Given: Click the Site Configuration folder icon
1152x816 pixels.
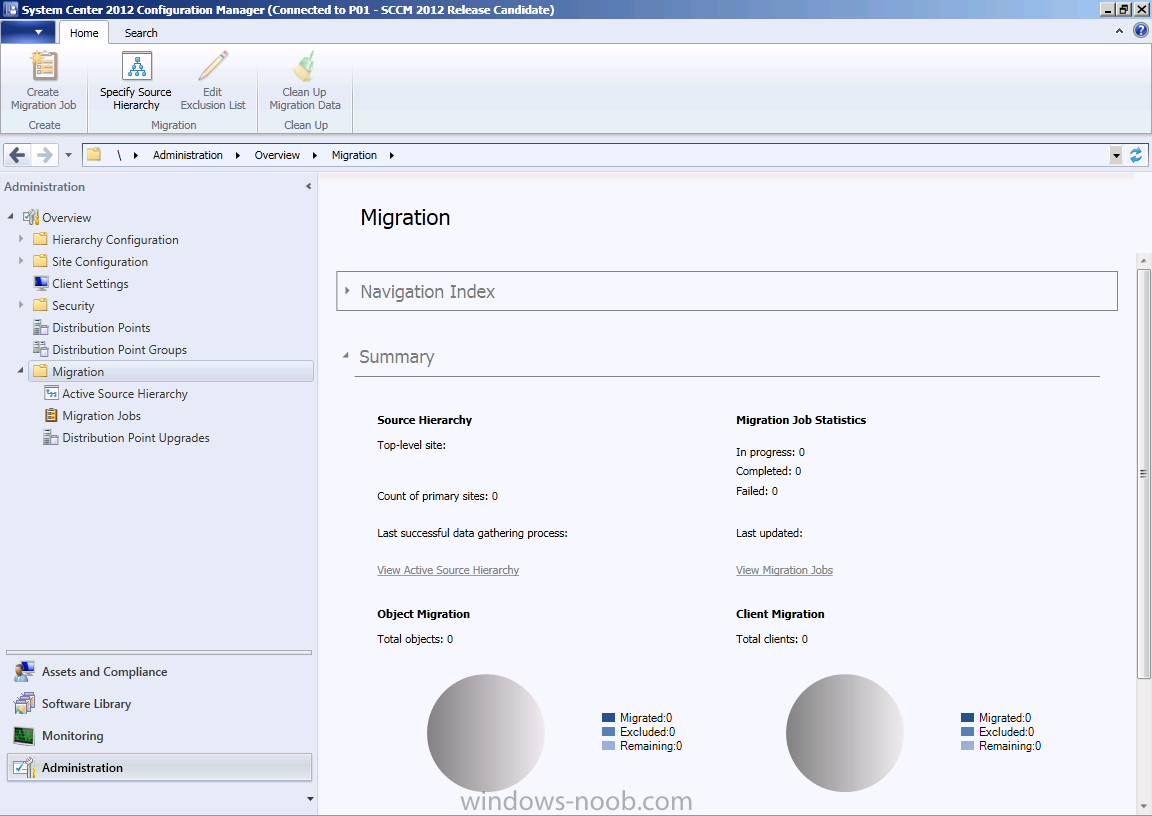Looking at the screenshot, I should click(x=40, y=261).
